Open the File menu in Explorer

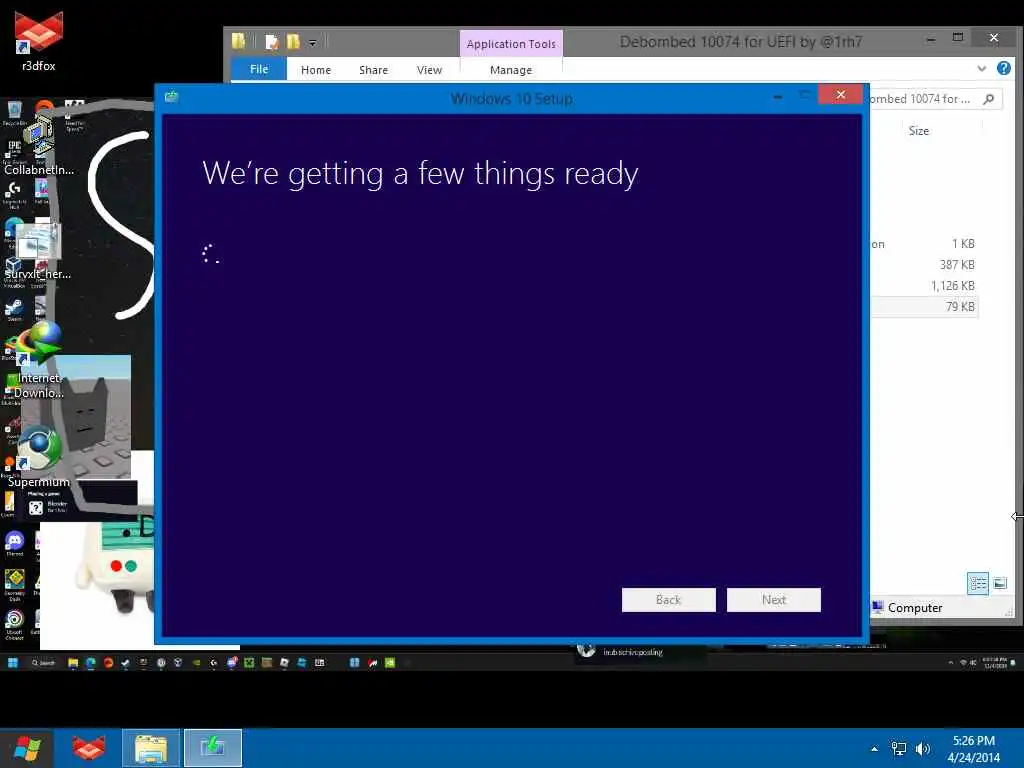pos(259,69)
